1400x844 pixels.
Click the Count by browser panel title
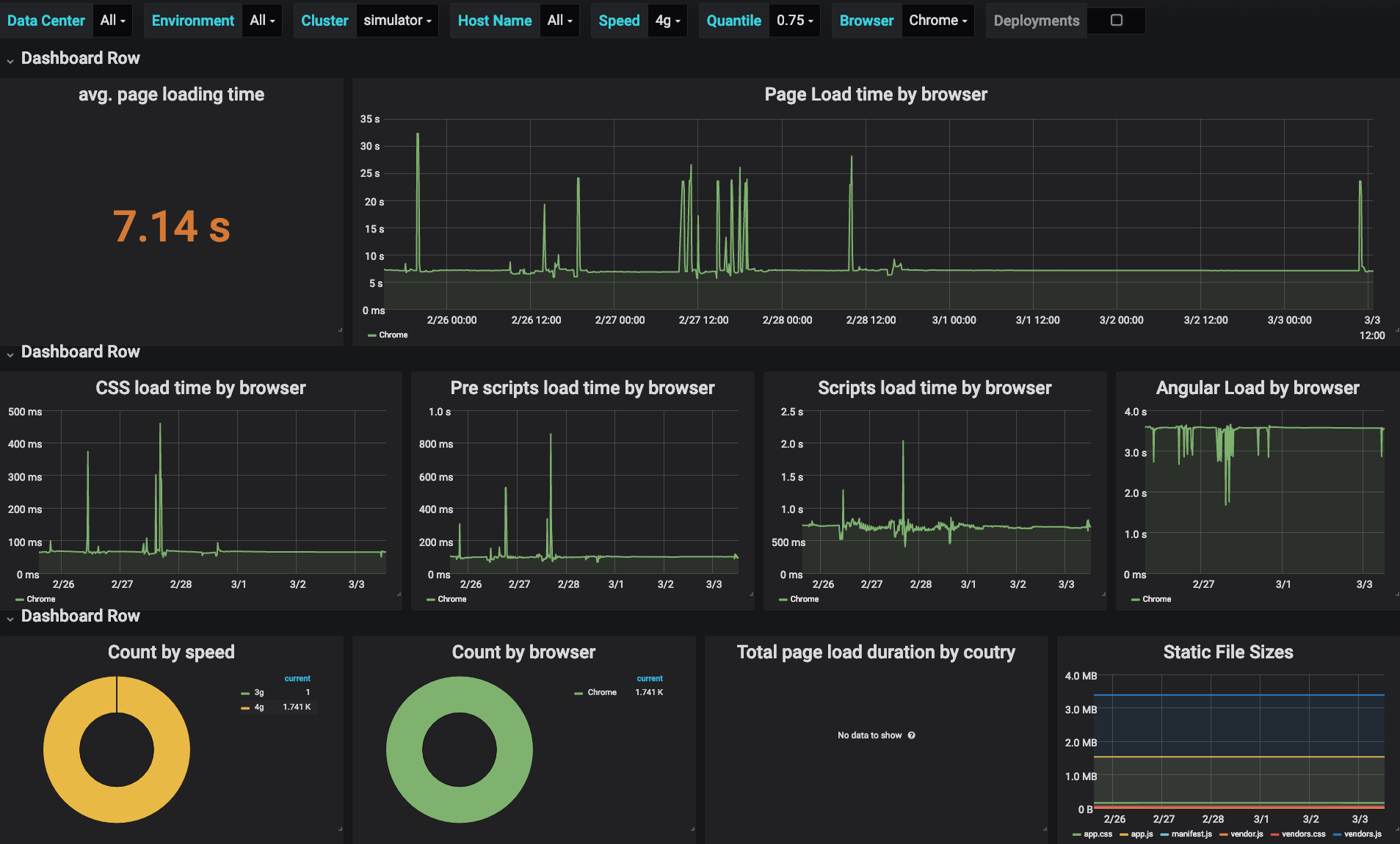coord(523,652)
